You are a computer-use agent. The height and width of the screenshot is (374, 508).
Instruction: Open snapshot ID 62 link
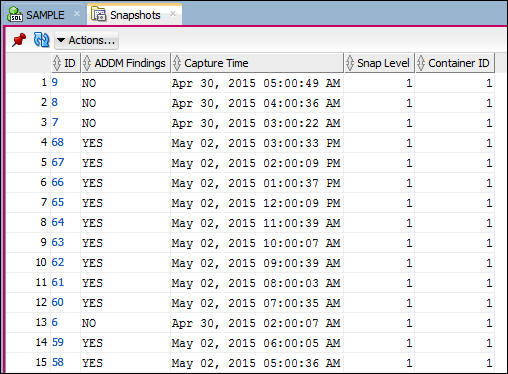coord(58,262)
